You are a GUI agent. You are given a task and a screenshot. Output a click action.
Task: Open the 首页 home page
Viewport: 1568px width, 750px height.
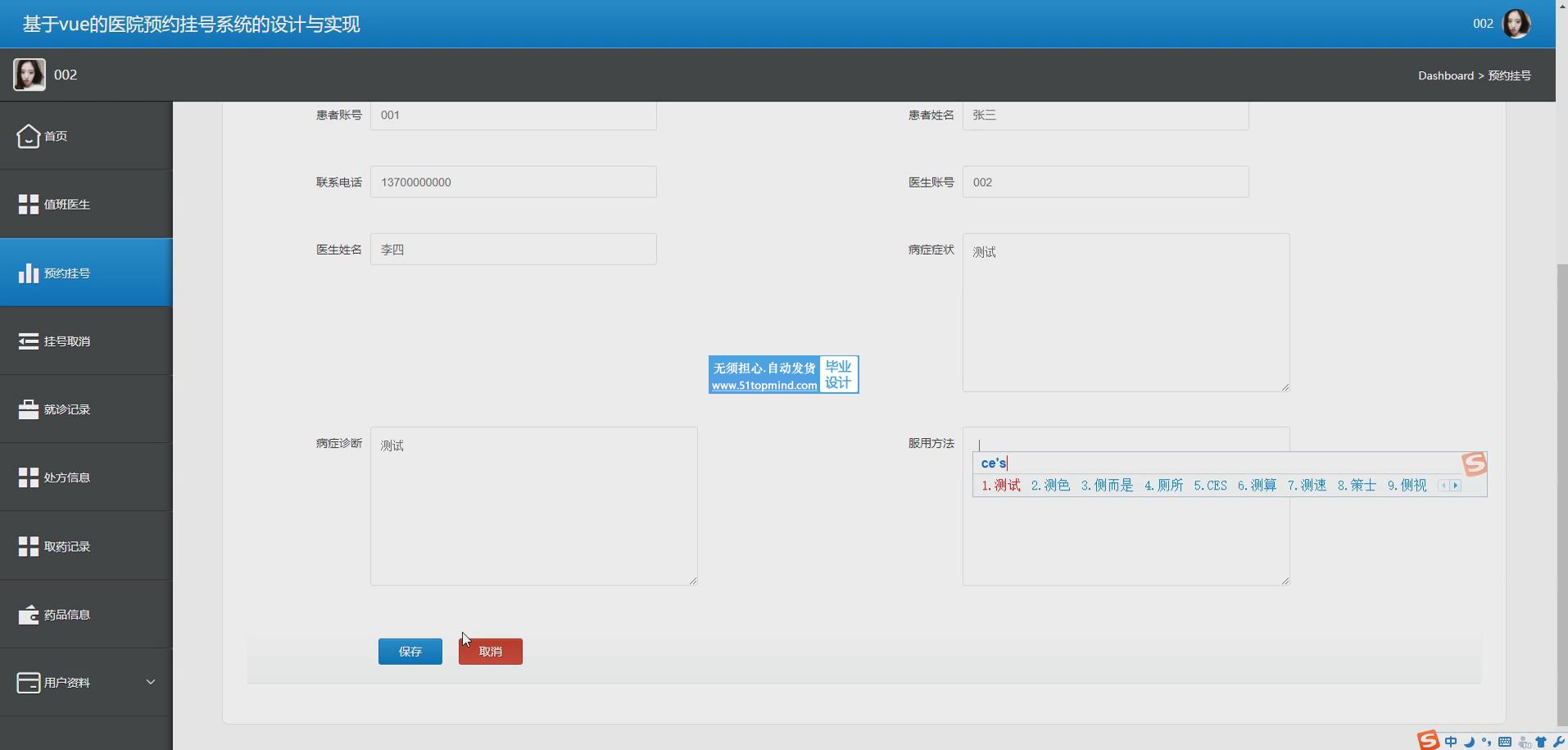(x=86, y=136)
